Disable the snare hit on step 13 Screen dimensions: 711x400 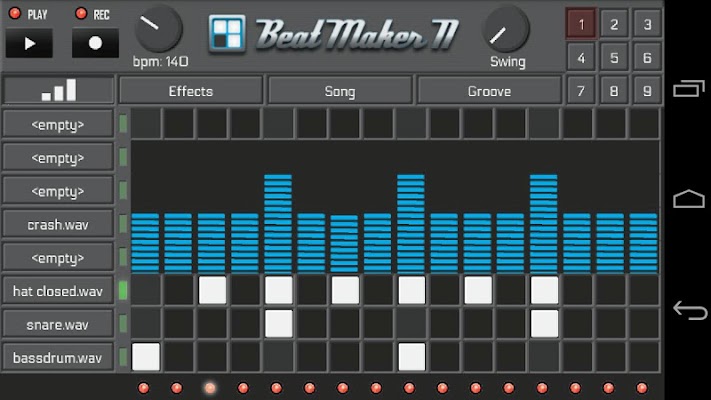544,324
